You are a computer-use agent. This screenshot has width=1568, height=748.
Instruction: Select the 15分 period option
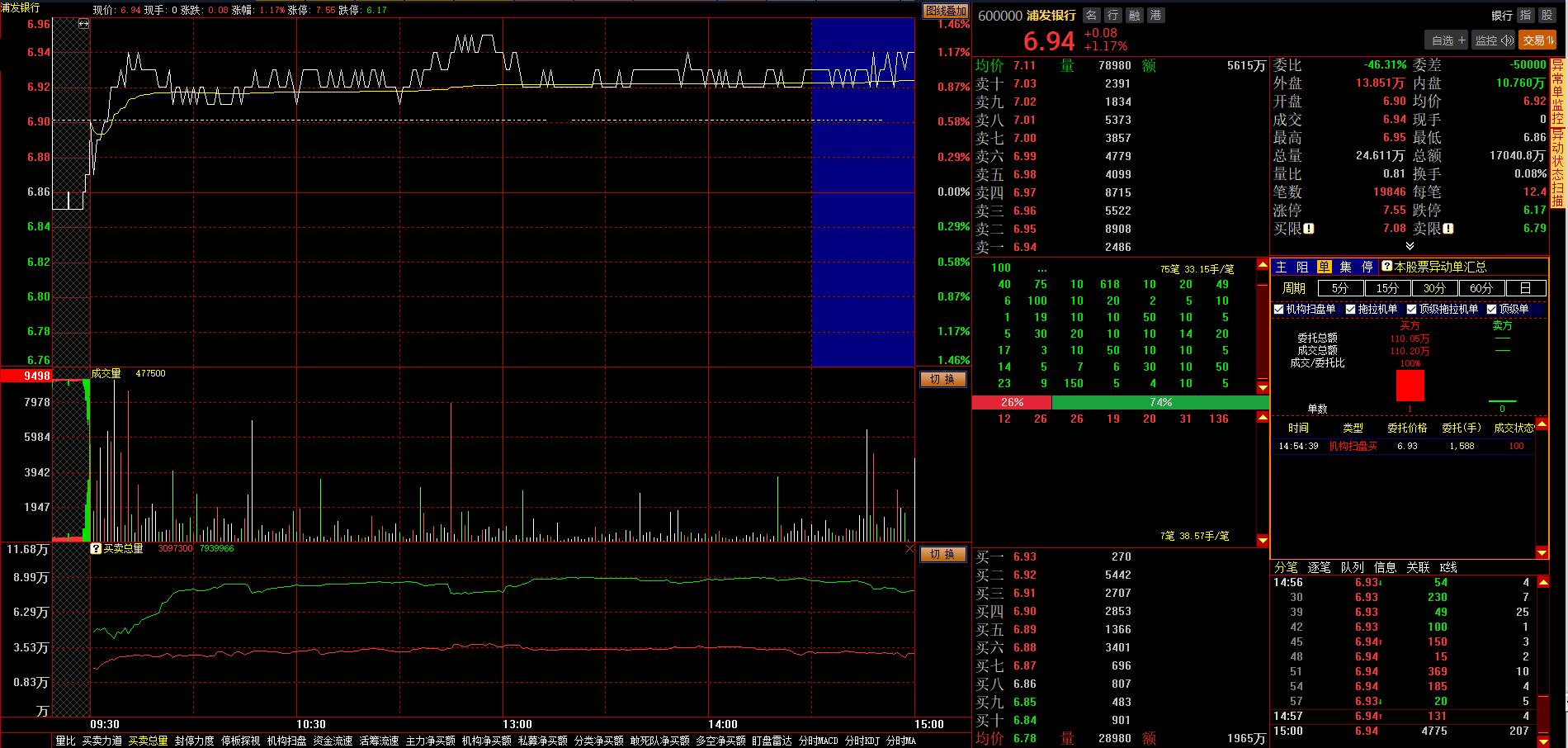(1387, 288)
